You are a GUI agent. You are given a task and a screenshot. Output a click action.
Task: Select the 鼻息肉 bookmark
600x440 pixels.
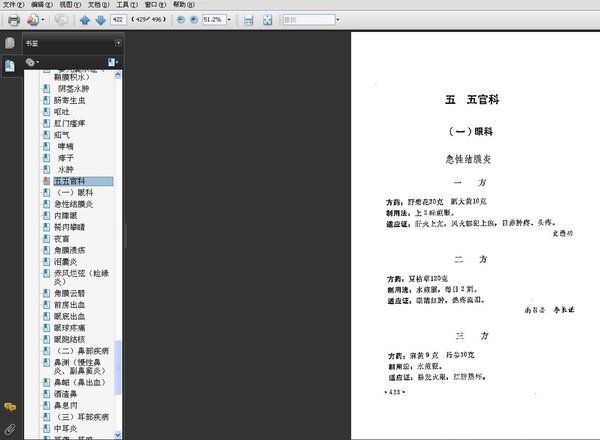(x=66, y=406)
